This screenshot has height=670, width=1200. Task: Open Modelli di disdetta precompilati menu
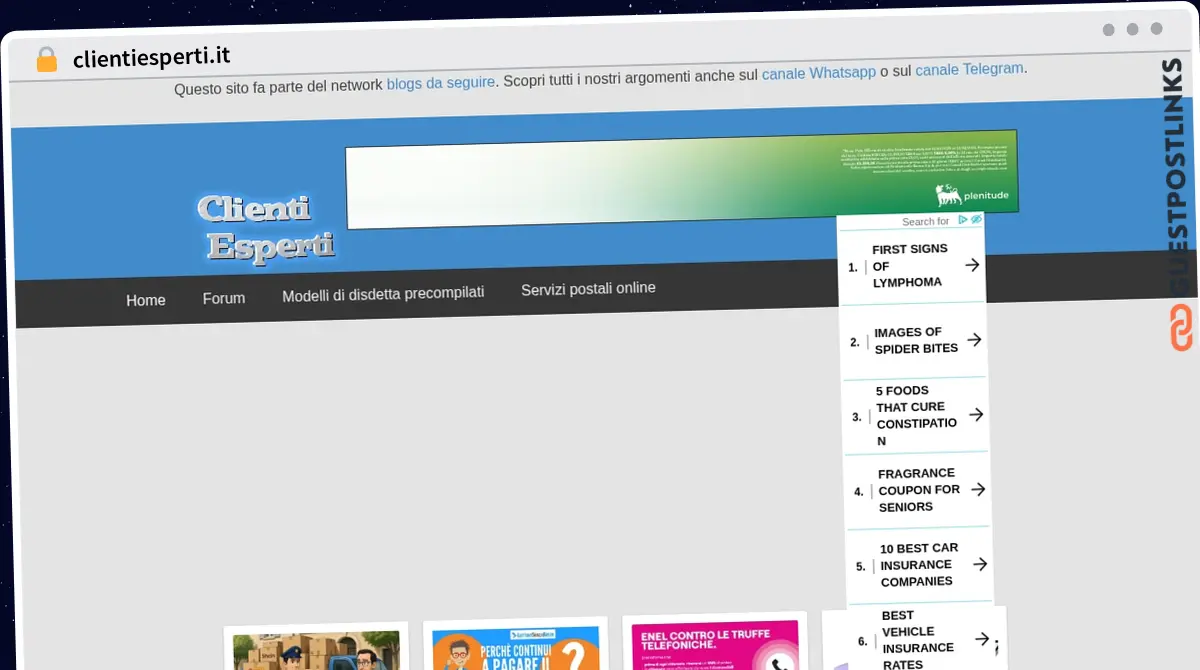[x=383, y=294]
